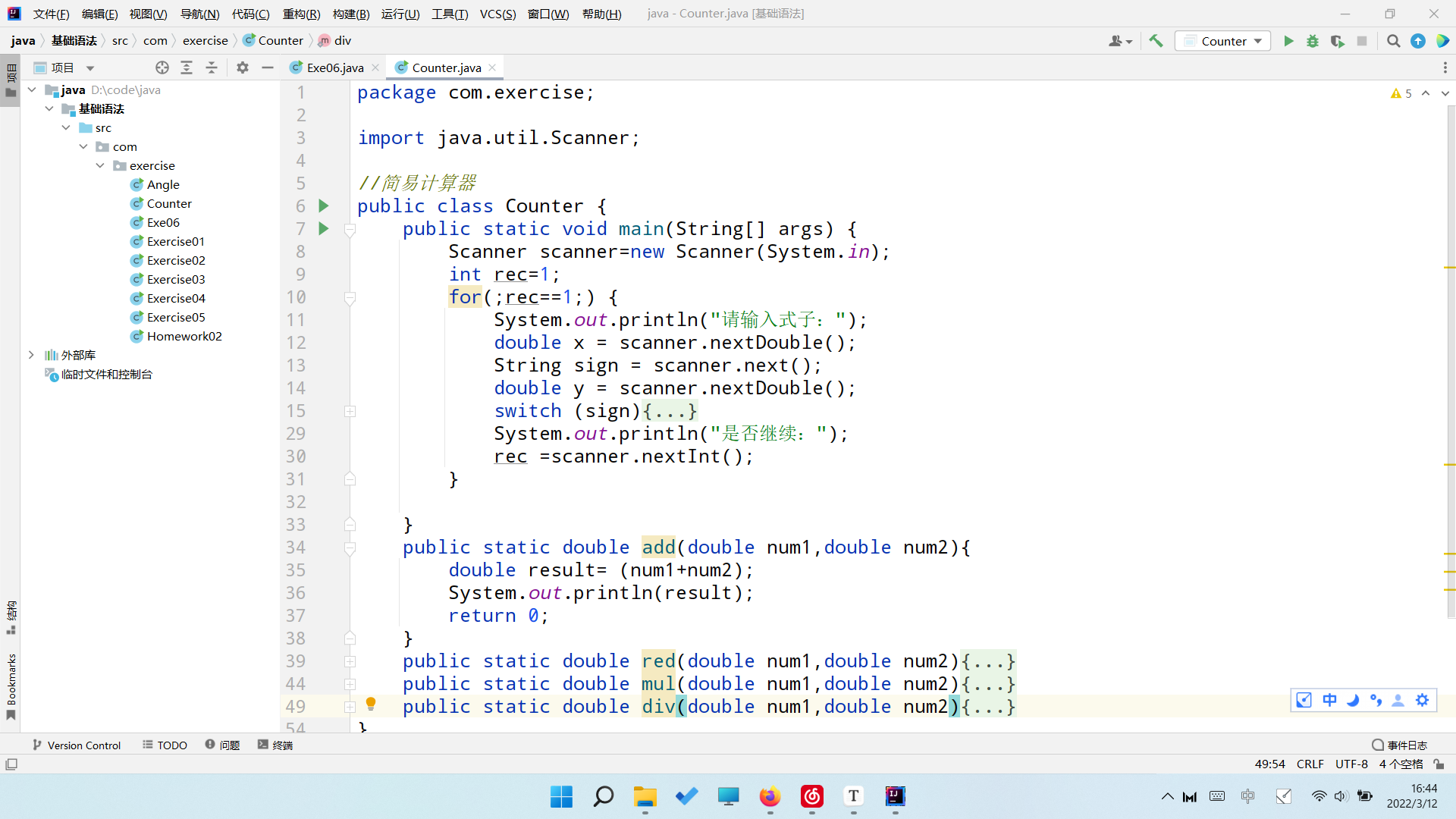
Task: Click the green Run button in toolbar
Action: point(1288,41)
